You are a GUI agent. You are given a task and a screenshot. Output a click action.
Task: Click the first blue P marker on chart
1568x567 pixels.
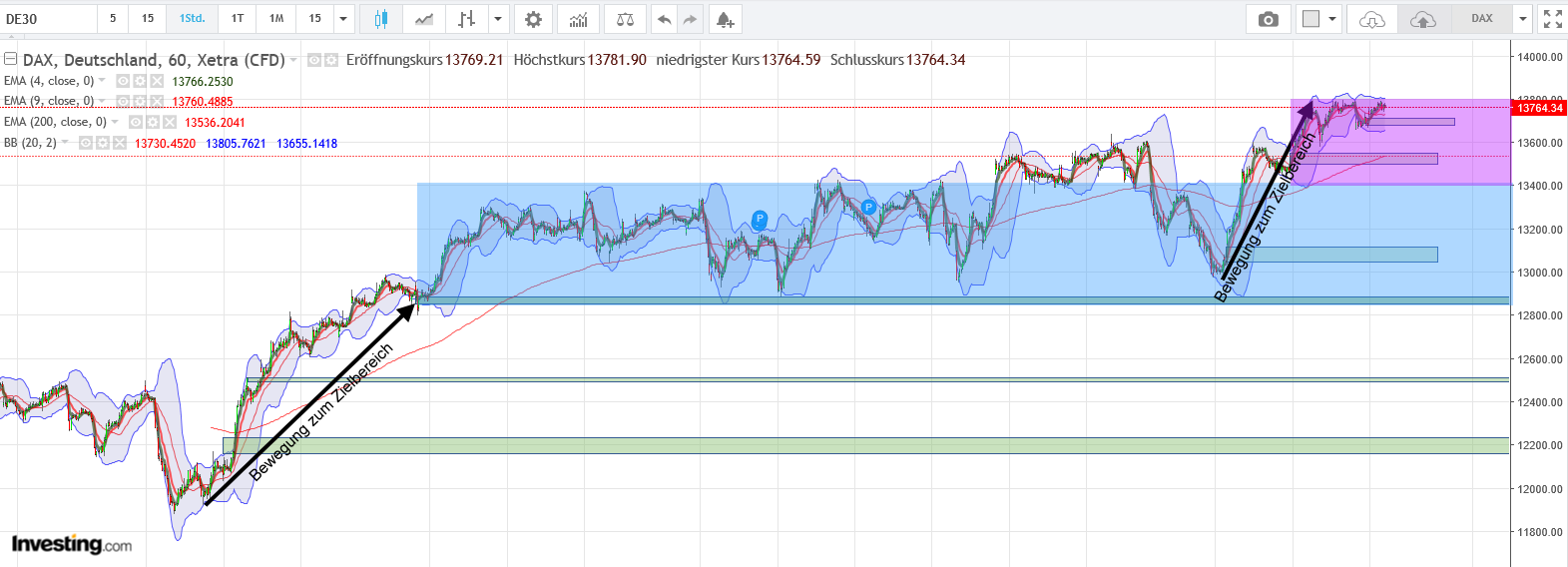[x=760, y=219]
